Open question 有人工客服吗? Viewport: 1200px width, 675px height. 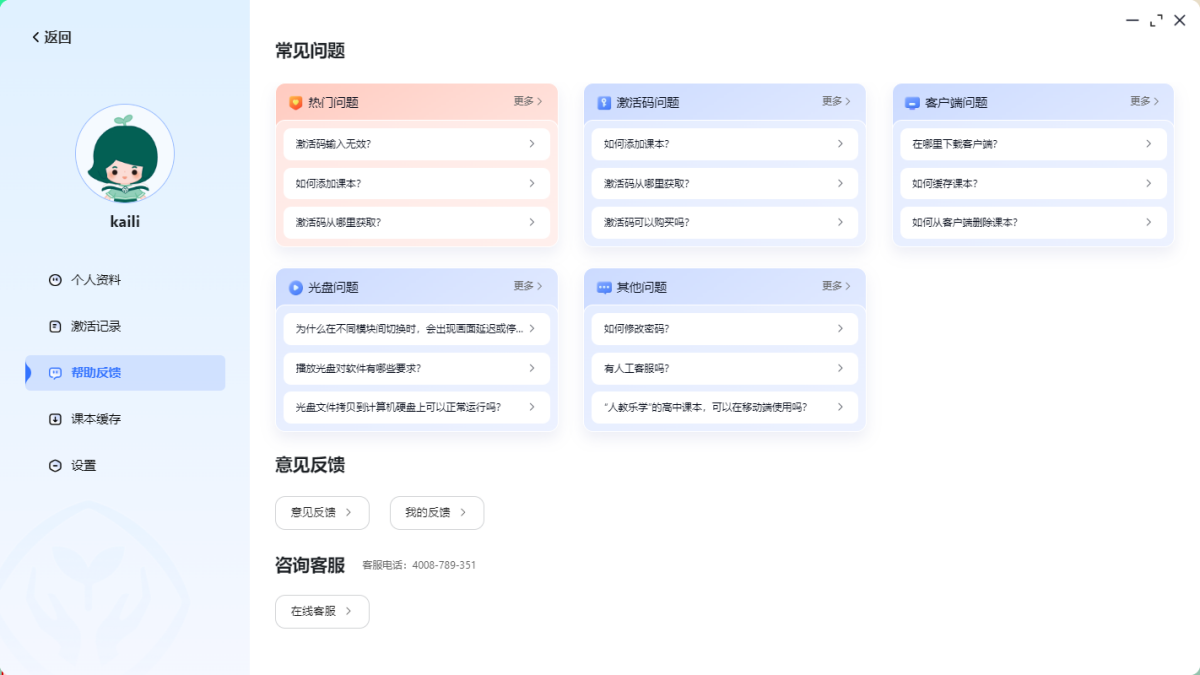(x=724, y=368)
